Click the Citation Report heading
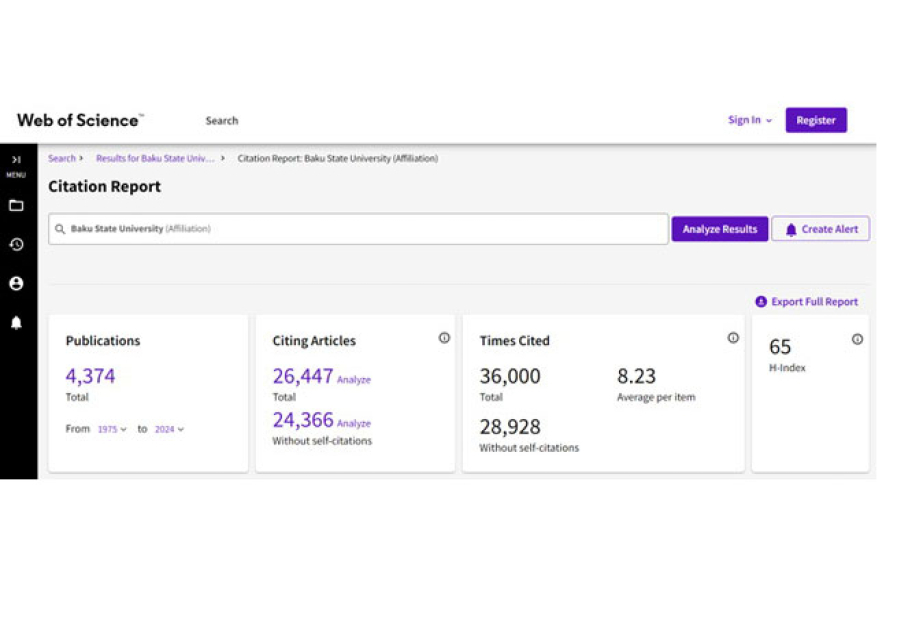Viewport: 923px width, 630px height. click(x=104, y=187)
